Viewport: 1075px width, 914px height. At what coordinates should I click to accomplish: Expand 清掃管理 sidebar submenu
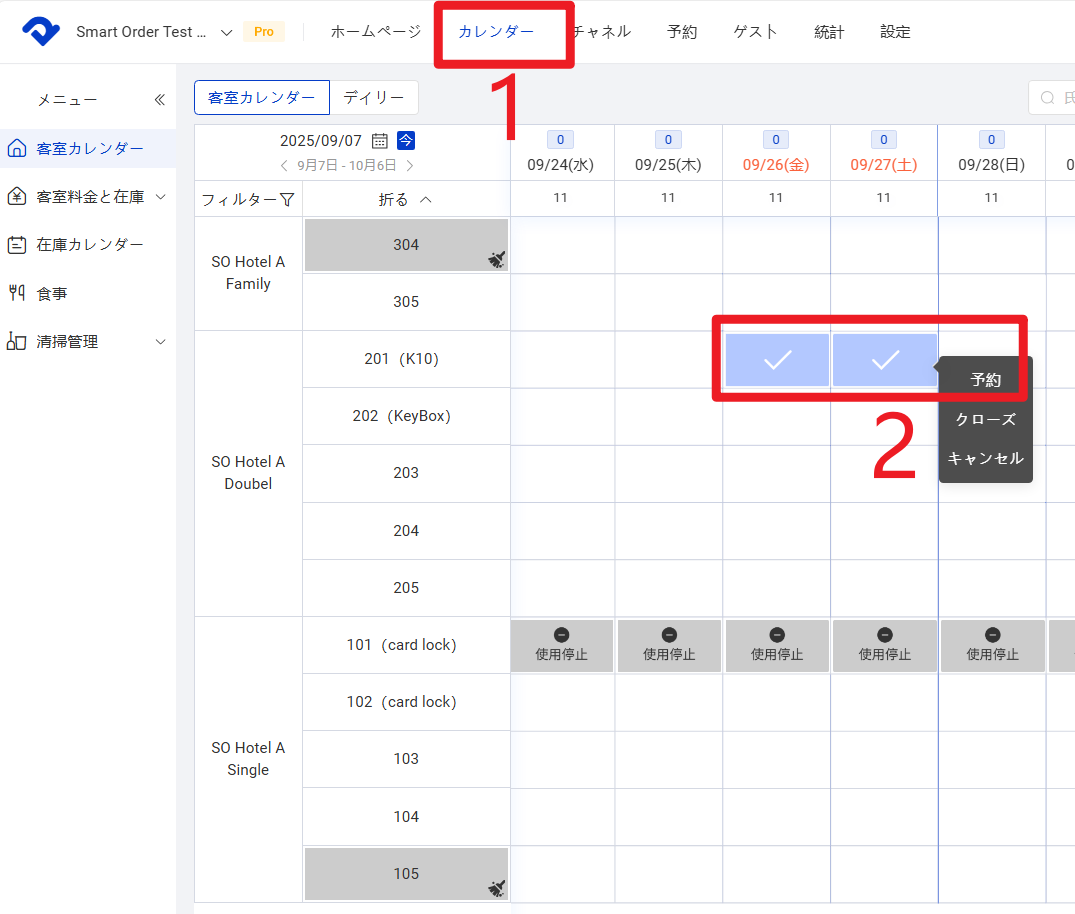(x=161, y=342)
